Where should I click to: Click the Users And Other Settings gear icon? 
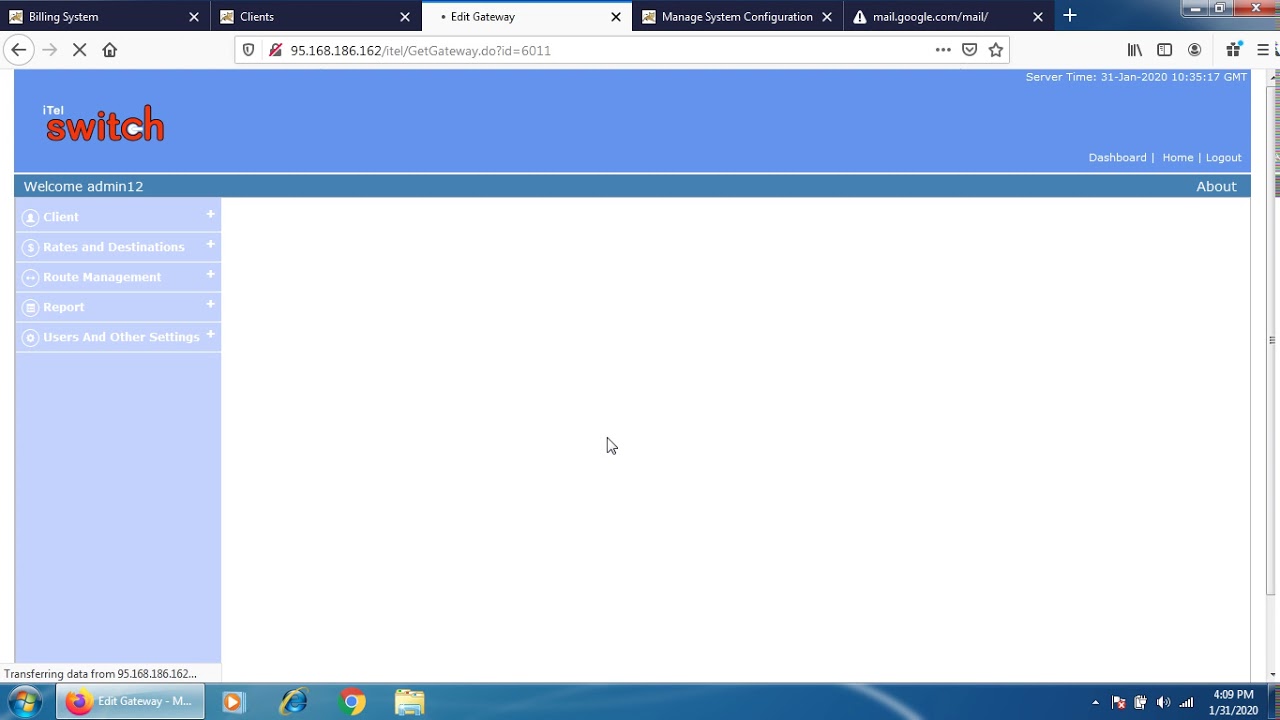[30, 338]
